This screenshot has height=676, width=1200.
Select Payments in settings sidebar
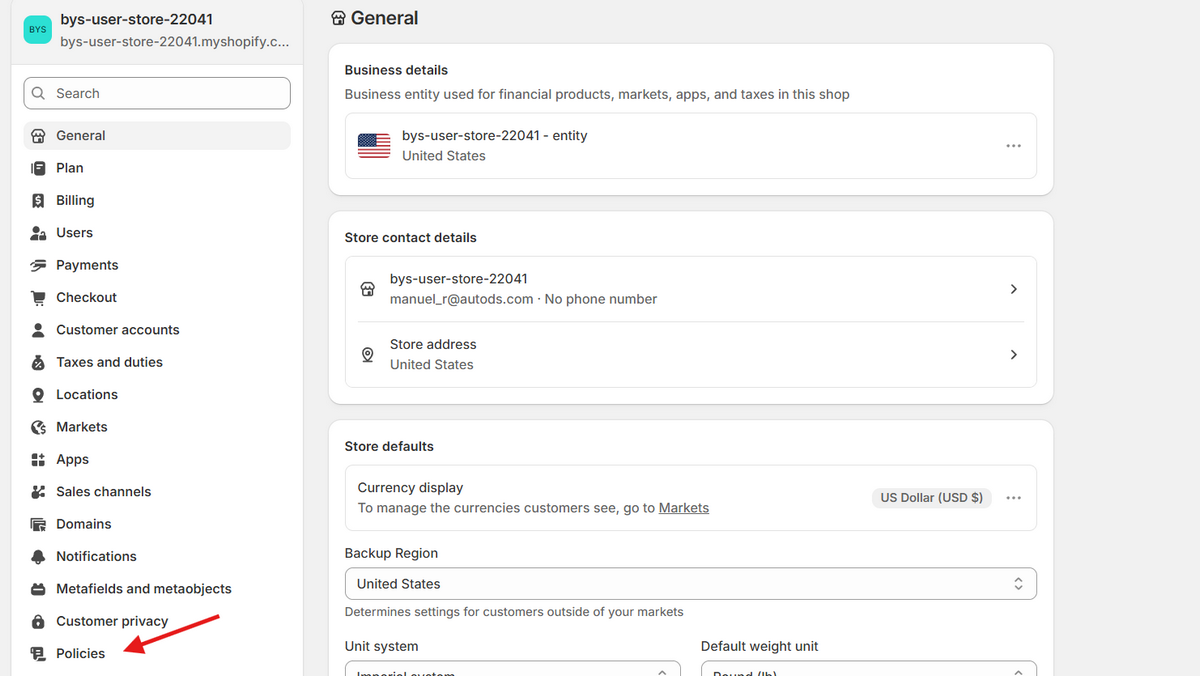click(157, 265)
